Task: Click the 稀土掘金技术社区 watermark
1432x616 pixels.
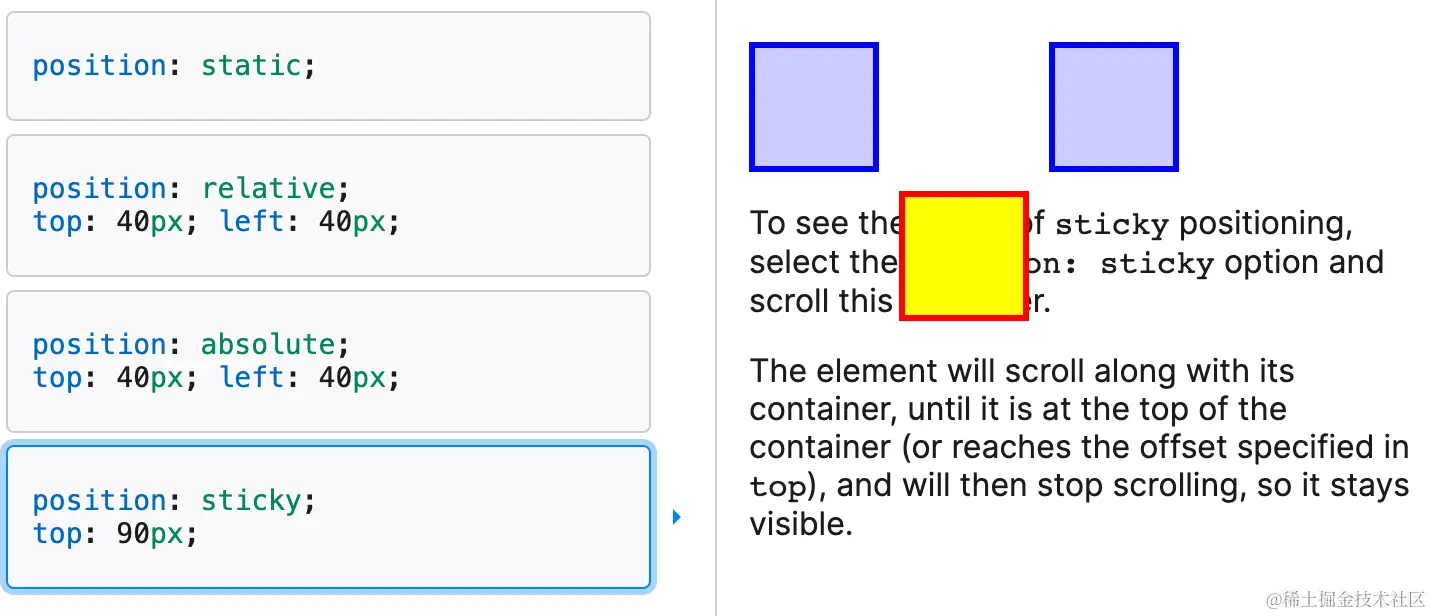Action: point(1345,599)
